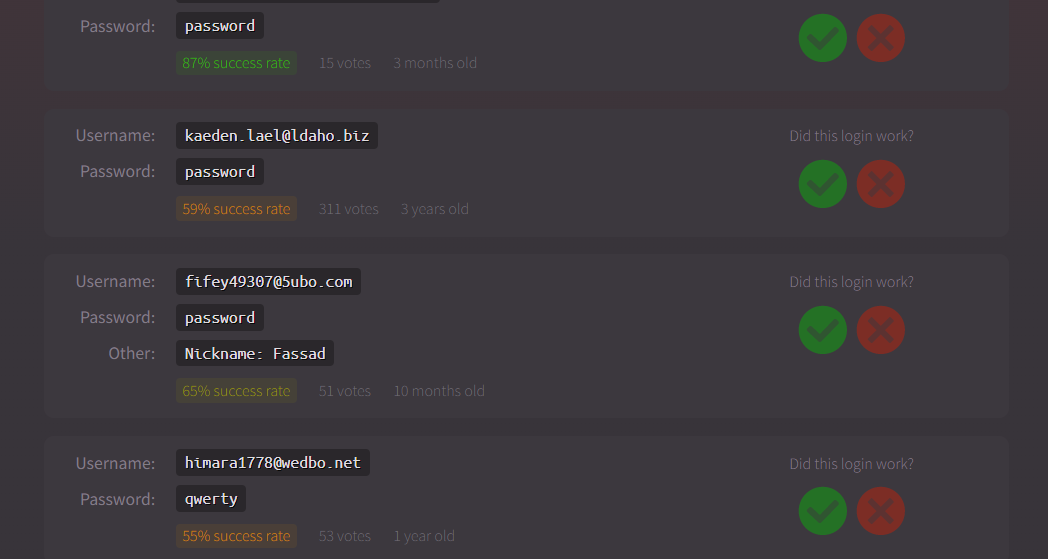Vote no on himara1778@wedbo.net login

(x=881, y=511)
